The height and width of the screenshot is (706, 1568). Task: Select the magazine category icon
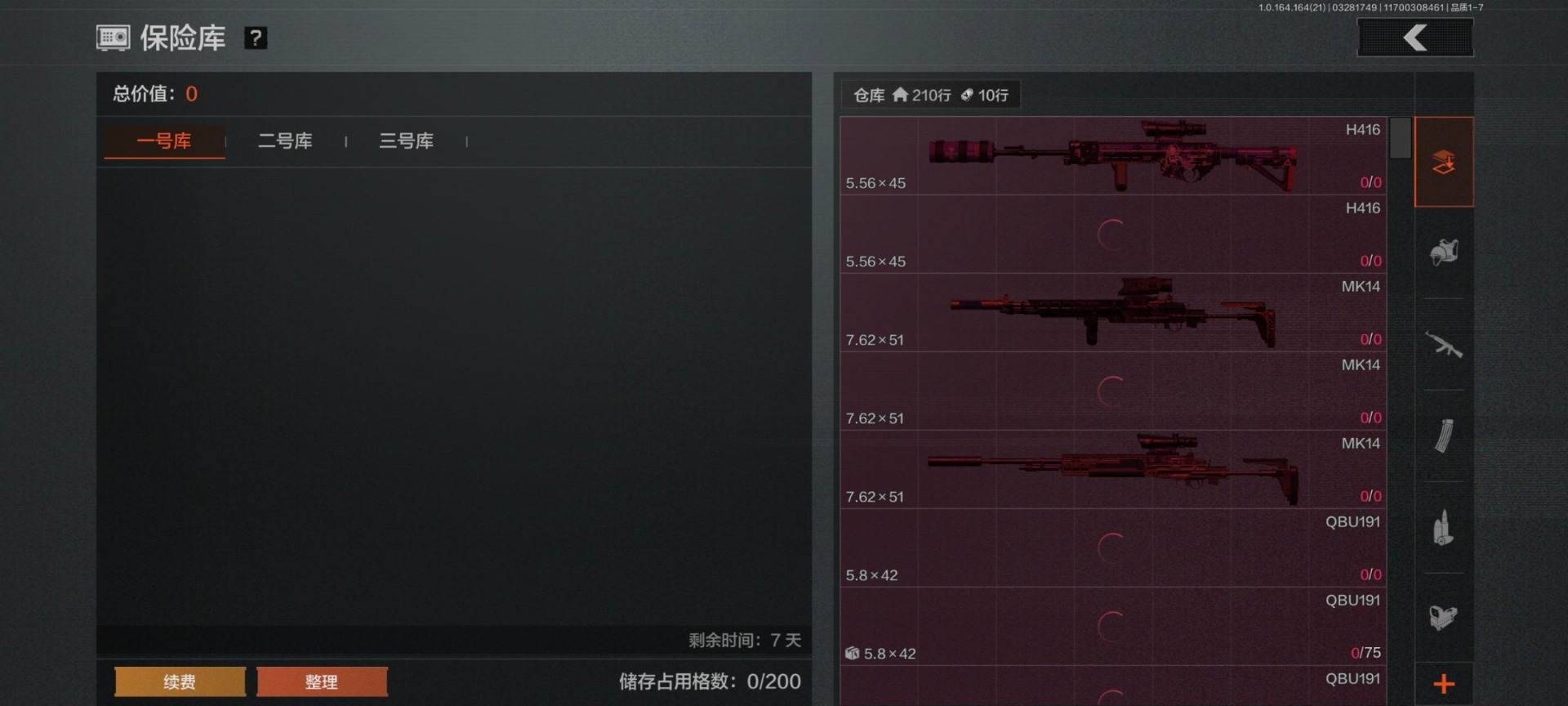1444,436
